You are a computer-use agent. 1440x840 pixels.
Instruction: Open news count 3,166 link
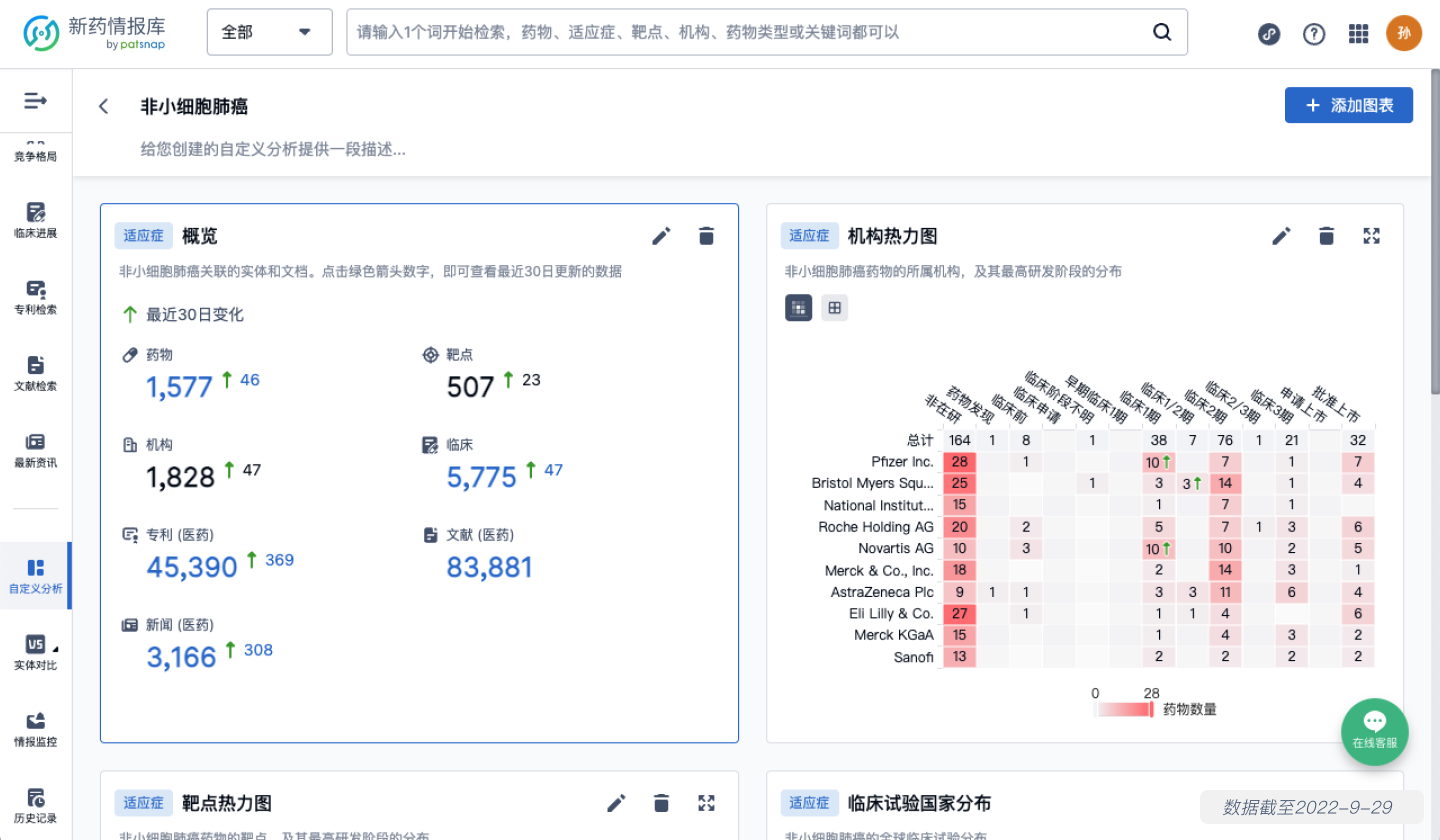click(x=181, y=657)
